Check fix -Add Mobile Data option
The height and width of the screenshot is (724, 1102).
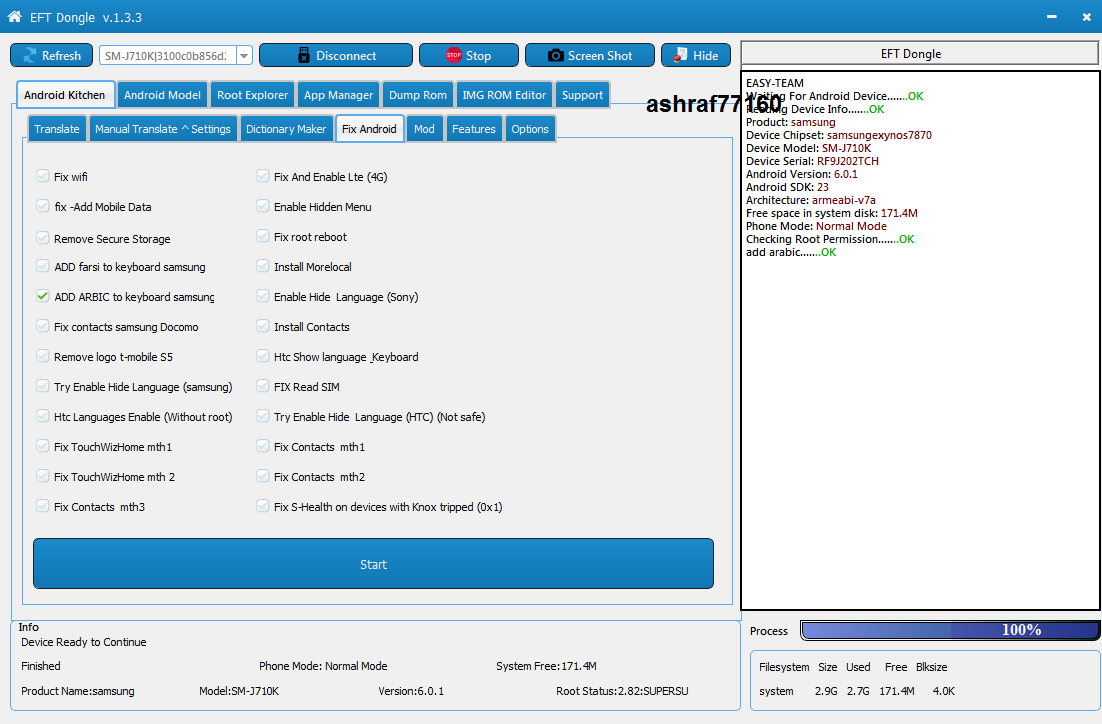[x=43, y=206]
